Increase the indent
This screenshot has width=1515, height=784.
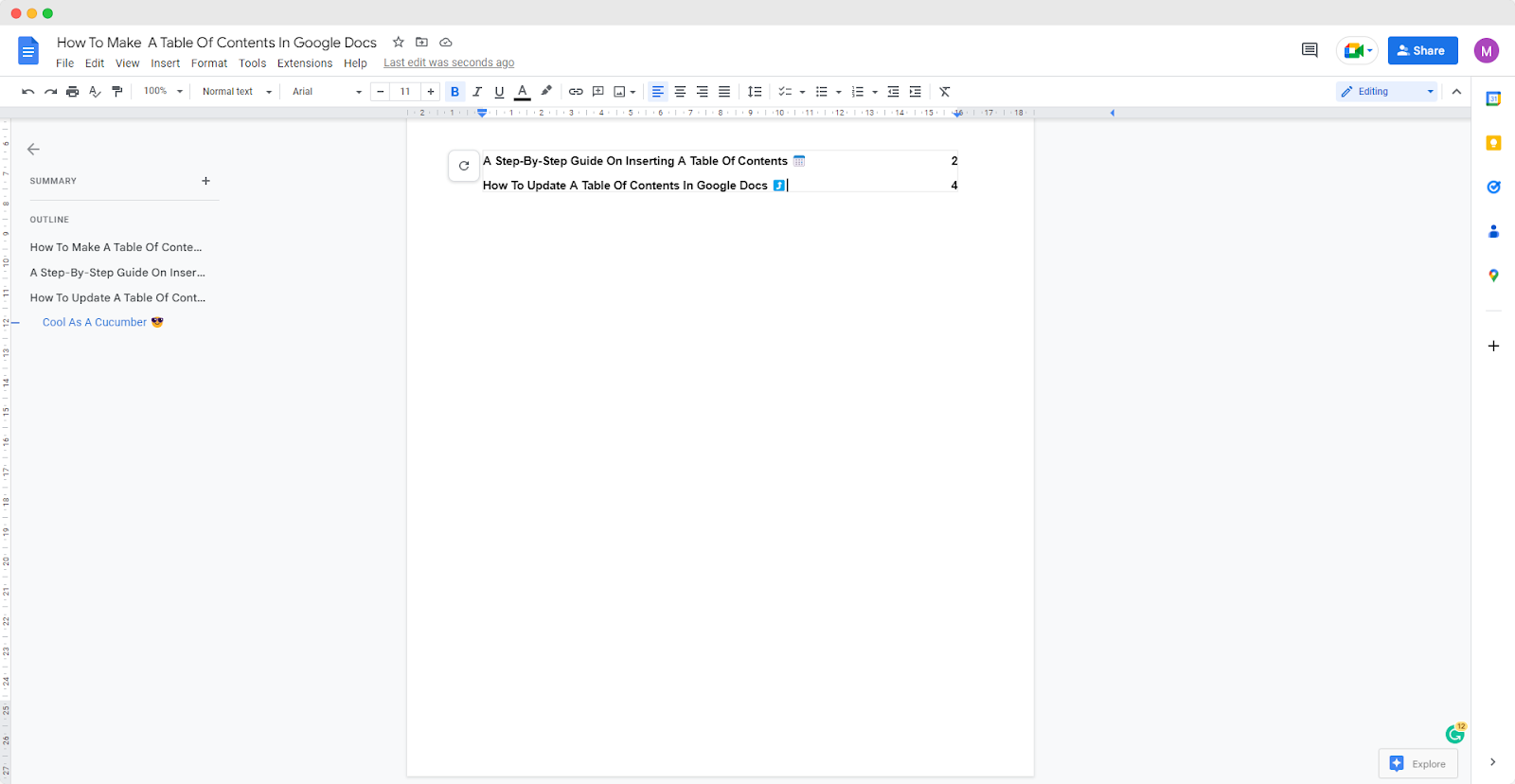tap(916, 92)
